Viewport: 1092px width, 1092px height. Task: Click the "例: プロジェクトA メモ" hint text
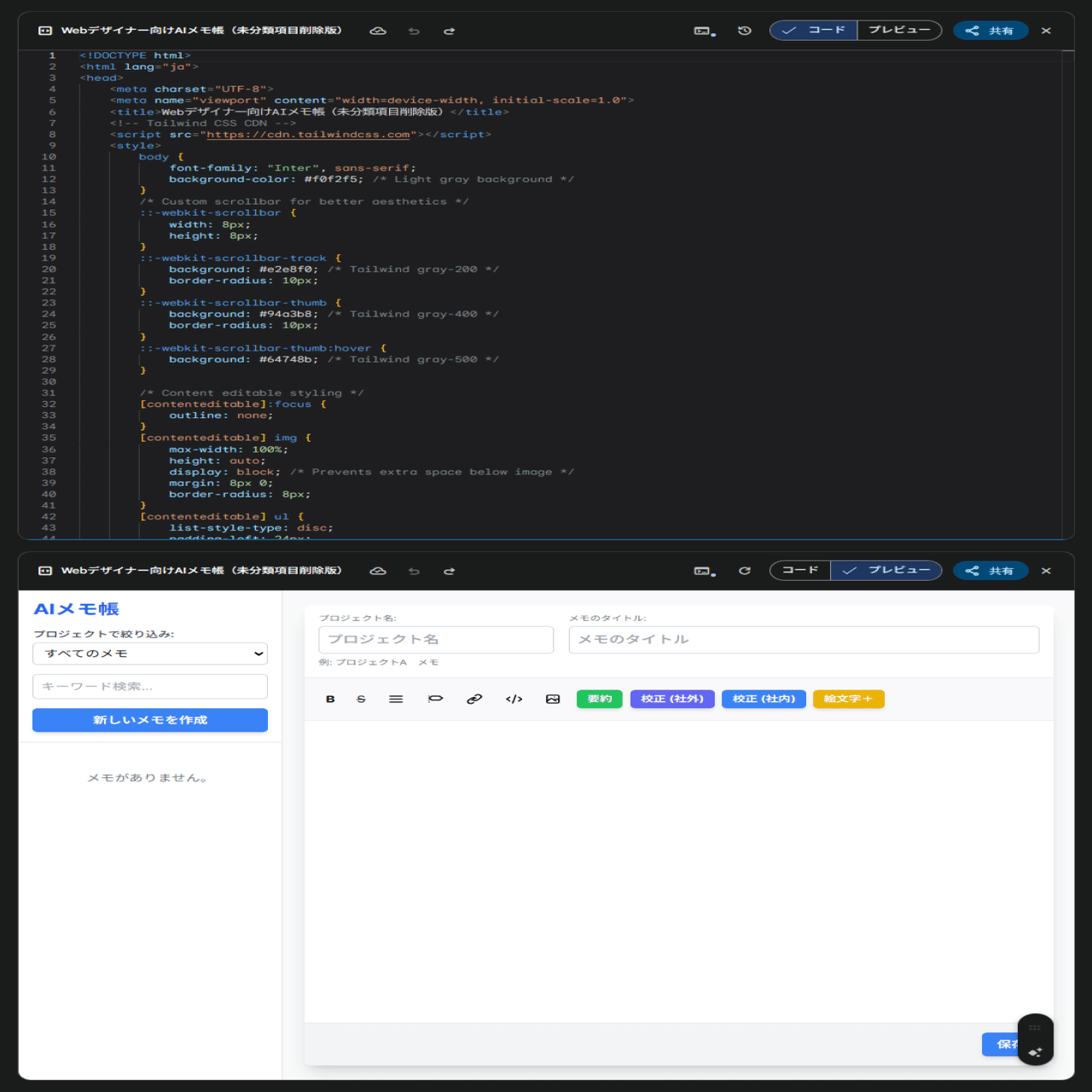(x=378, y=663)
